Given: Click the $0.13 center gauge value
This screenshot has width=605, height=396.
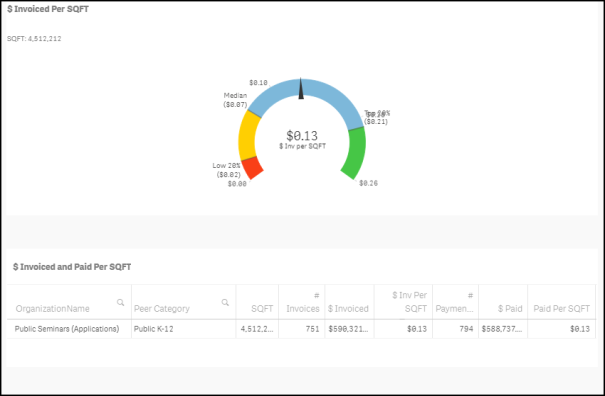Looking at the screenshot, I should pos(302,135).
